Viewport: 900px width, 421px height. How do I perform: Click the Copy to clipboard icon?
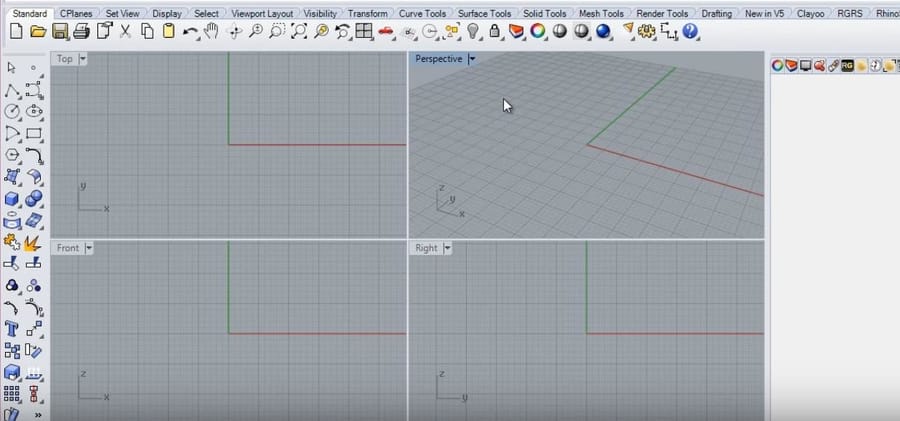(148, 32)
